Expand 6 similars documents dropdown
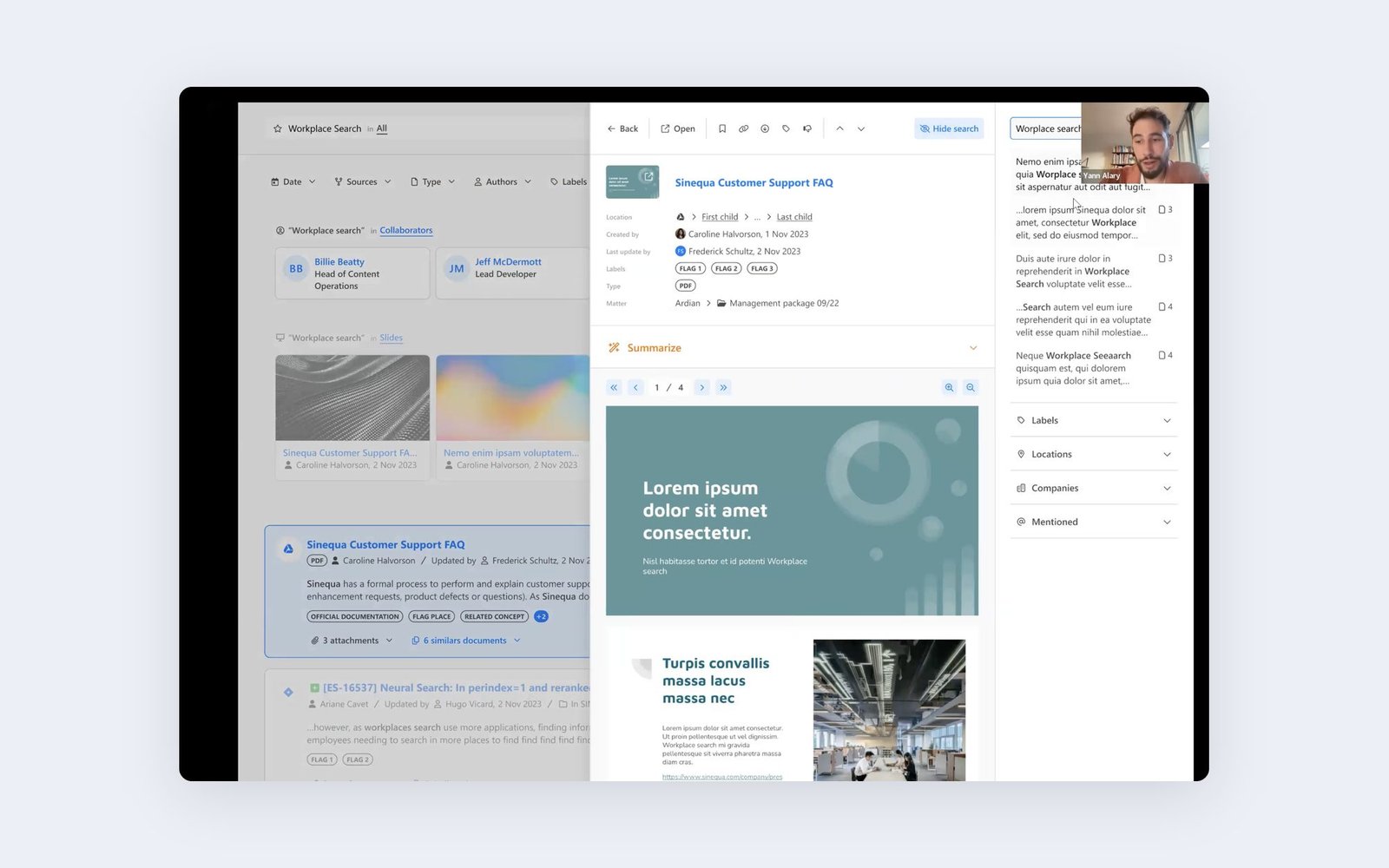The width and height of the screenshot is (1389, 868). pyautogui.click(x=466, y=641)
